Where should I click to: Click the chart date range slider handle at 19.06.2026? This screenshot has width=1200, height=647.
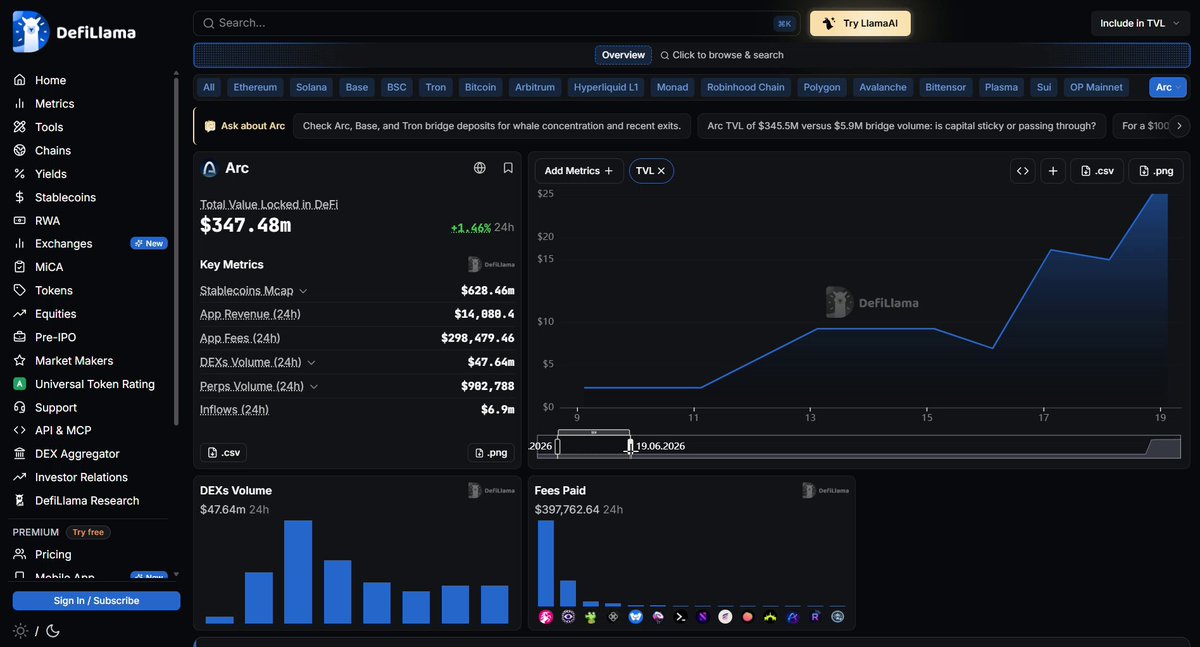point(630,446)
